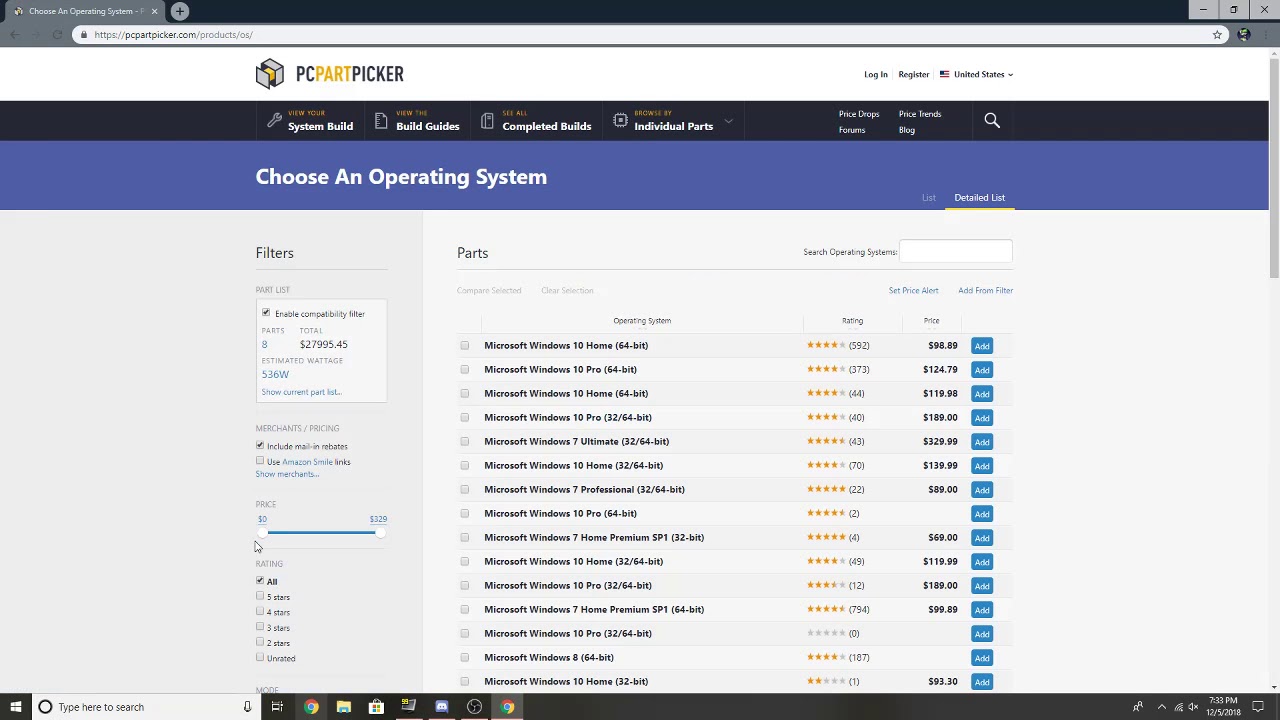
Task: Open Task View on the taskbar
Action: click(x=277, y=707)
